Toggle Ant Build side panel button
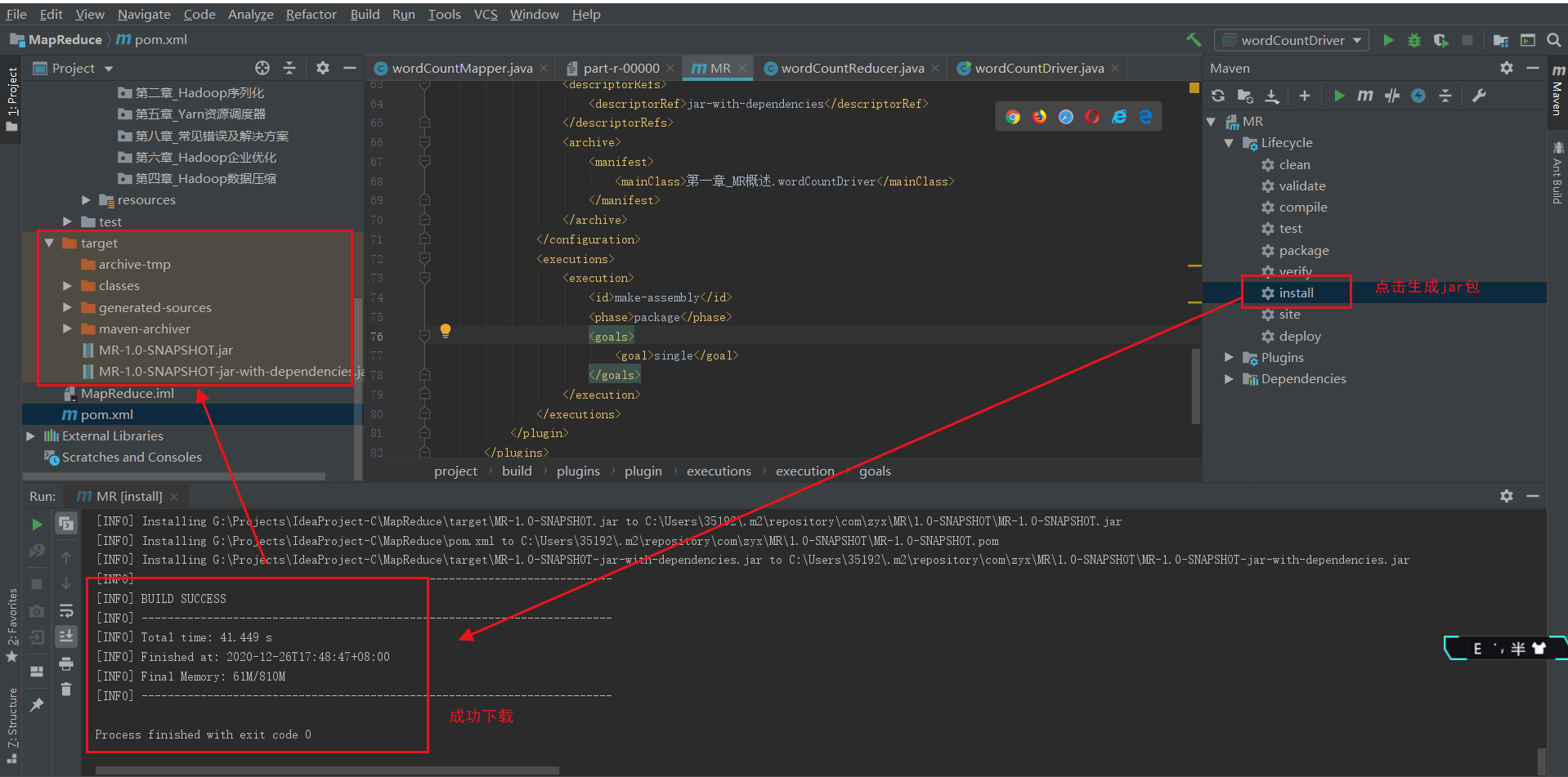 coord(1557,172)
